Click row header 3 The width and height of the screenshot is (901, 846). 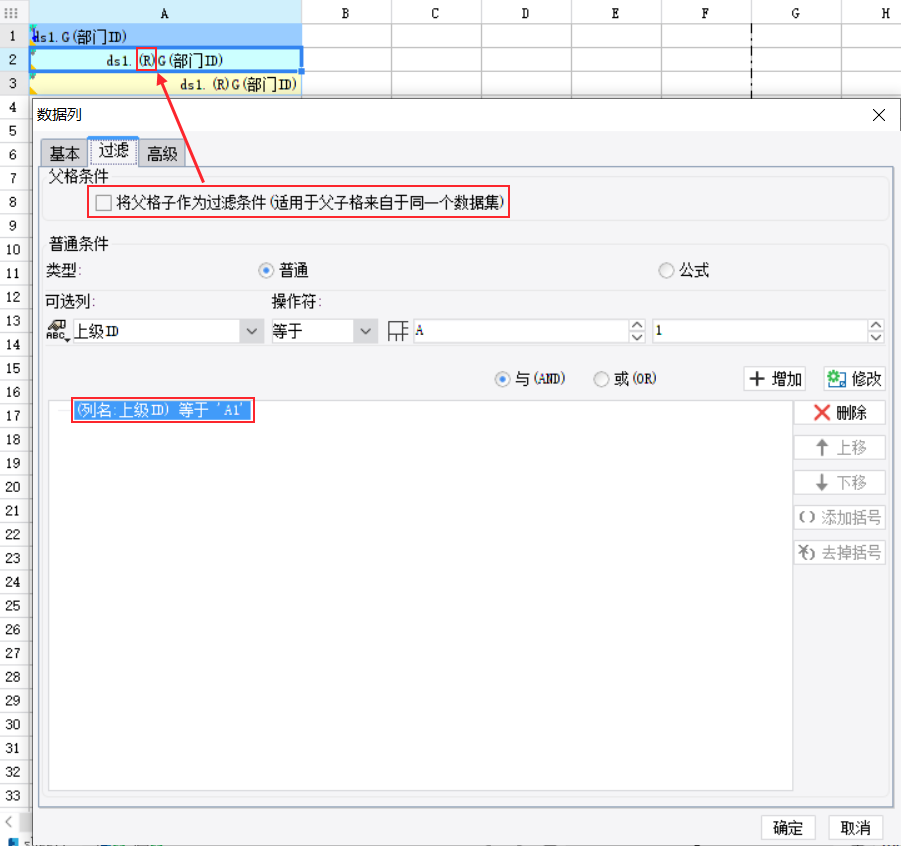14,84
